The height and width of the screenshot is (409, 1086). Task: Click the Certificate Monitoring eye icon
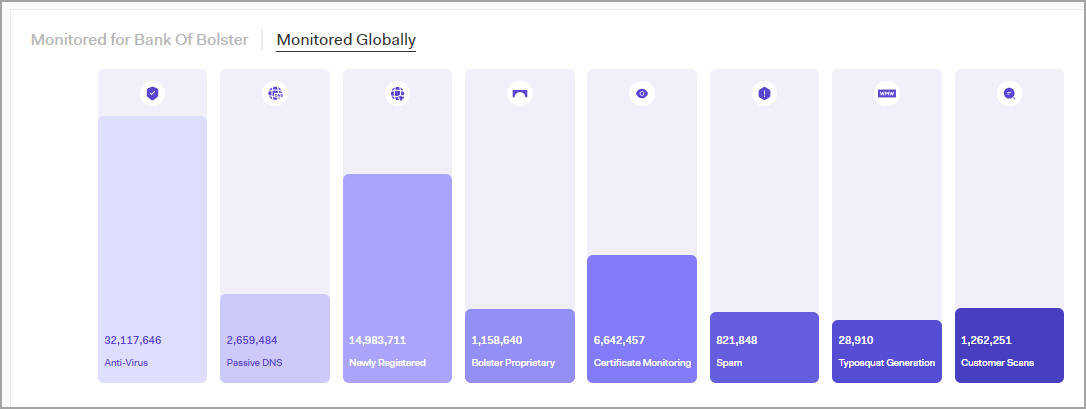[x=642, y=94]
